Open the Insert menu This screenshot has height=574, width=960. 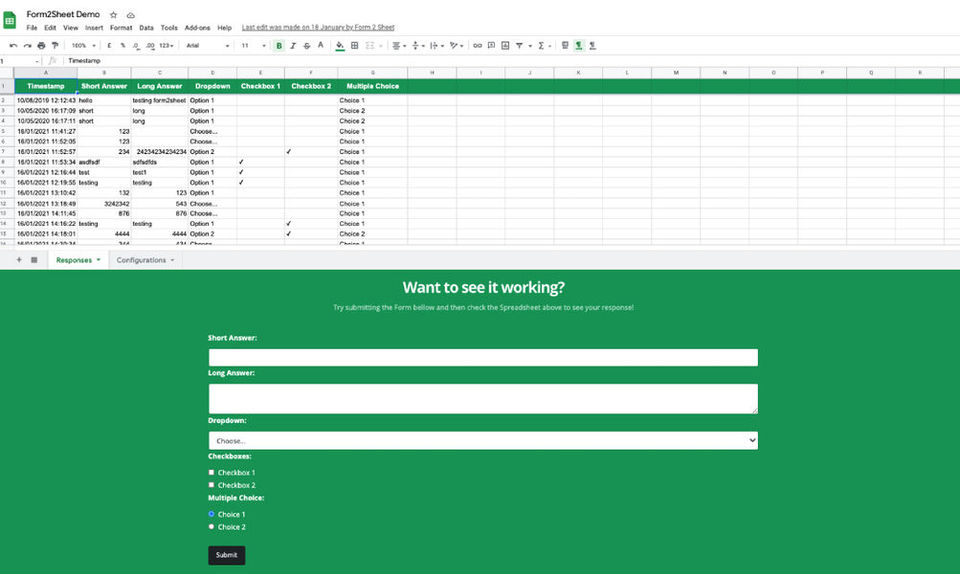94,28
